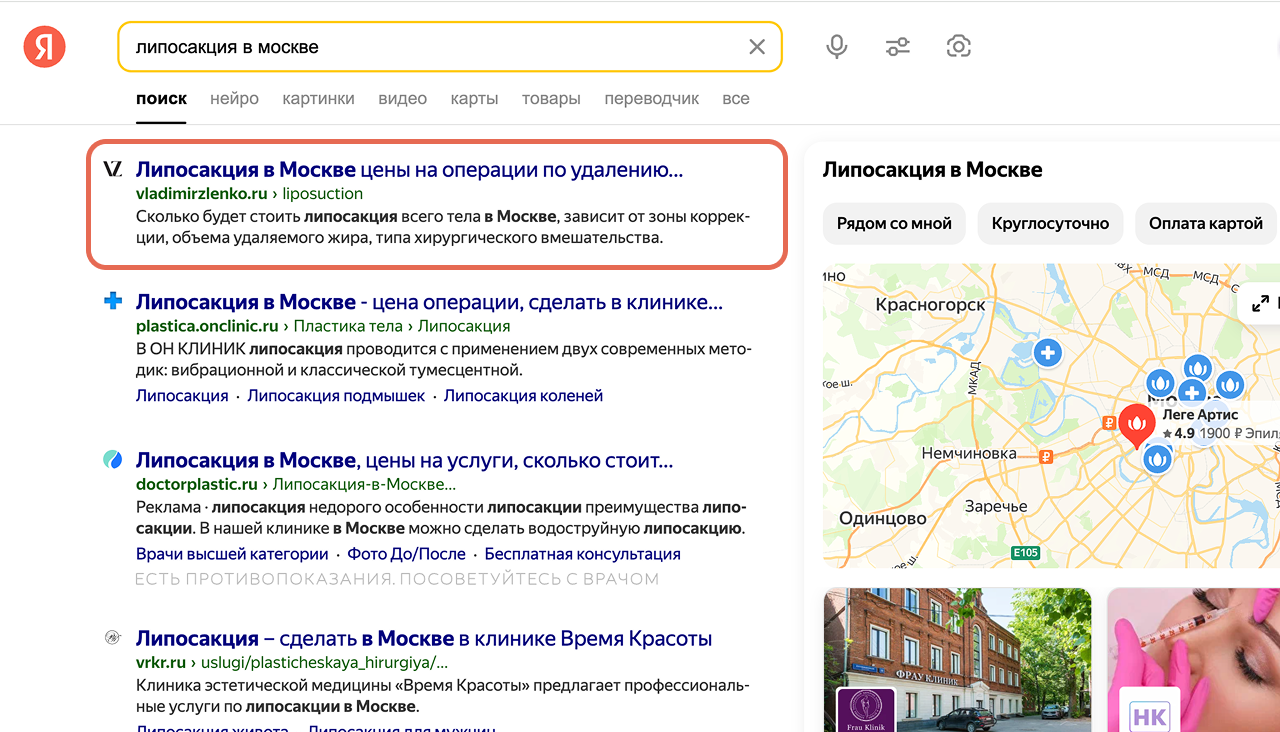Toggle the Круглосуточно filter
Viewport: 1280px width, 732px height.
1050,223
